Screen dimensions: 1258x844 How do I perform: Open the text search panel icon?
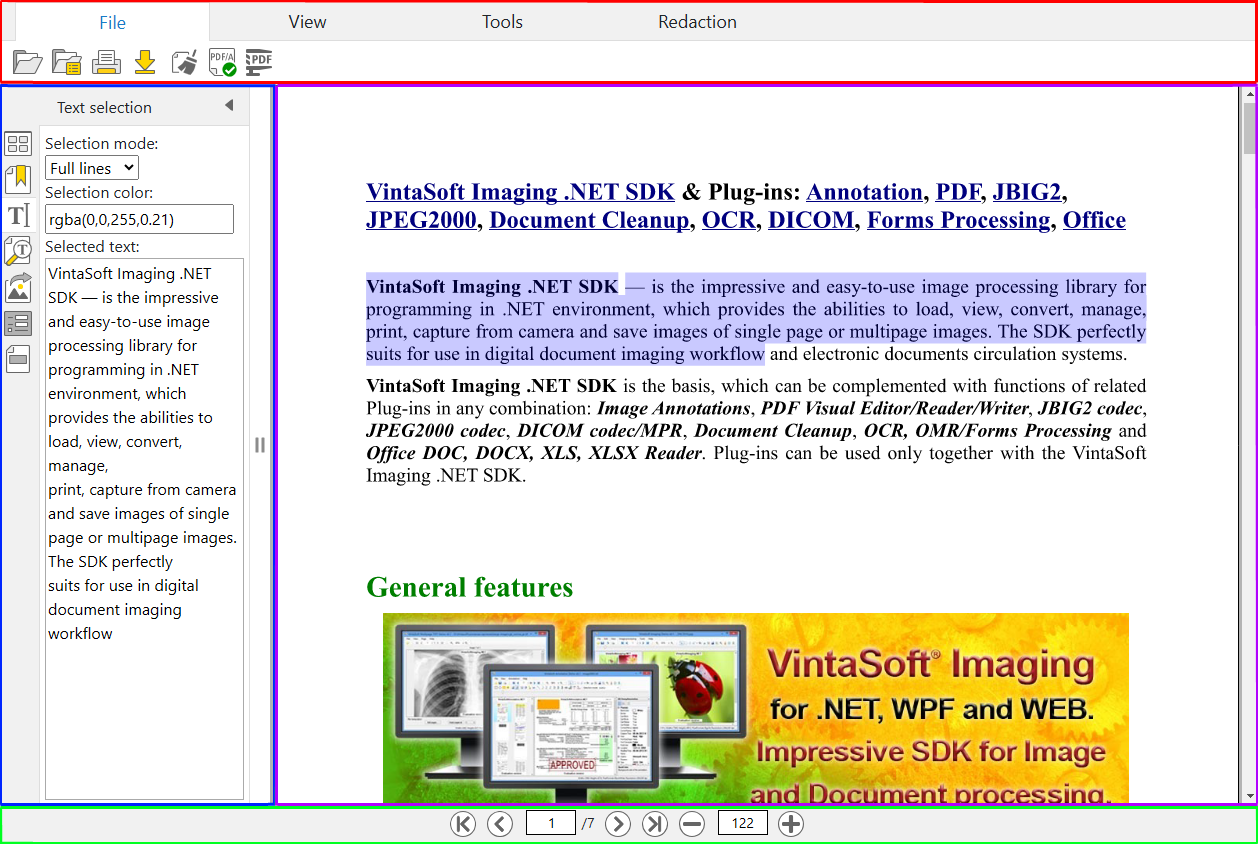point(18,251)
